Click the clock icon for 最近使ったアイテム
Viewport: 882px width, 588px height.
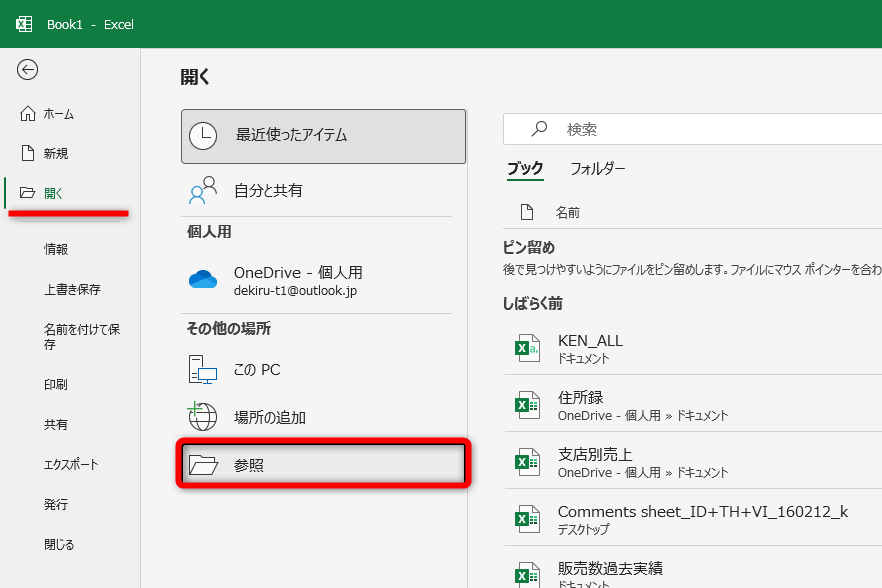[203, 136]
